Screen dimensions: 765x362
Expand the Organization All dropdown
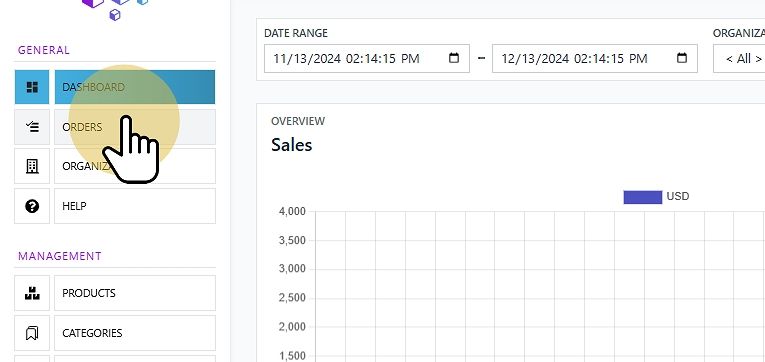739,59
